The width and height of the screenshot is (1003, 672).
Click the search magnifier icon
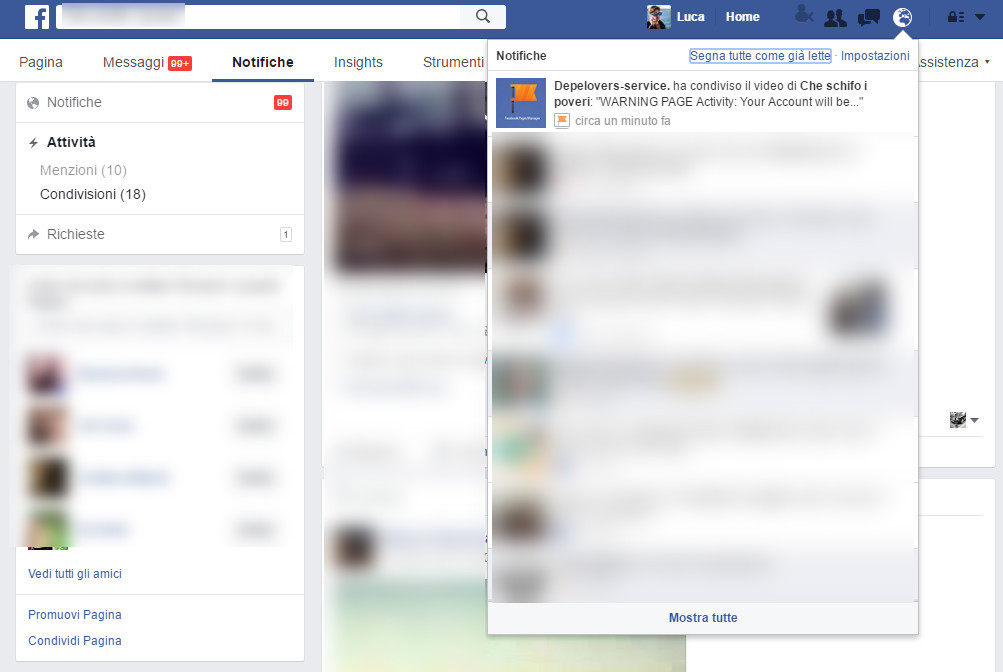coord(483,16)
